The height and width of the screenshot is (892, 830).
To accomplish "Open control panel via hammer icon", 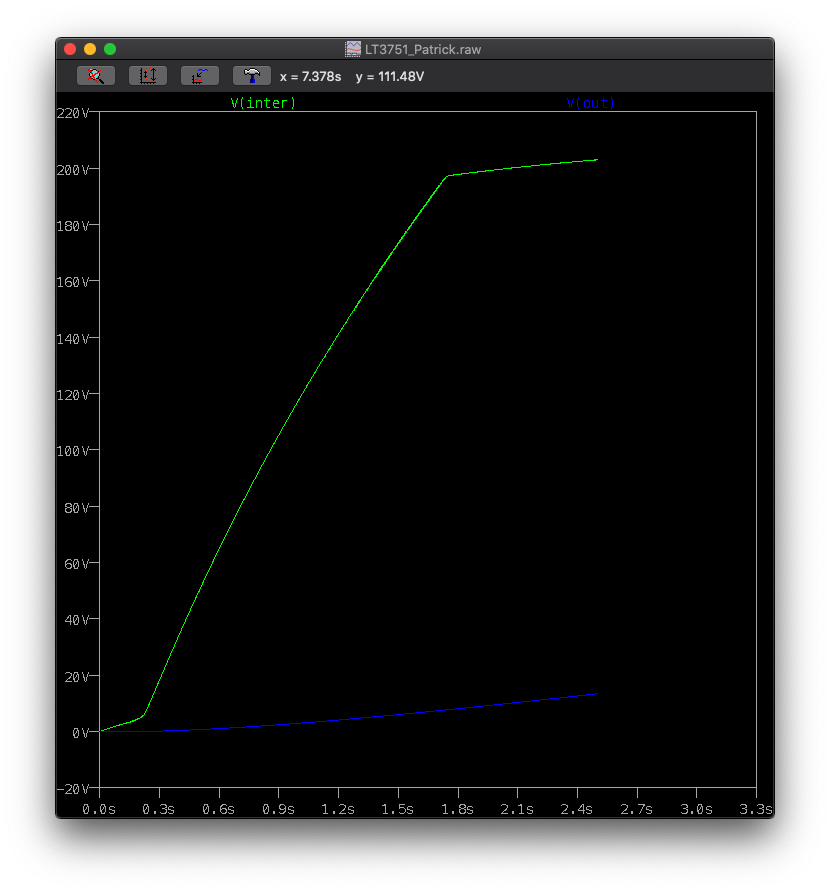I will coord(251,76).
